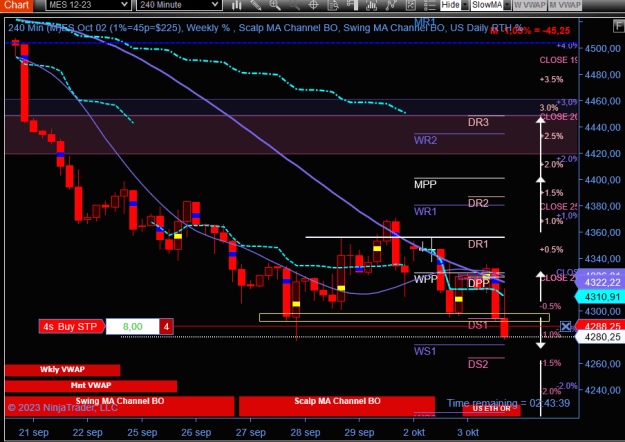Image resolution: width=625 pixels, height=442 pixels.
Task: Toggle the W VWAP toolbar button
Action: point(529,5)
